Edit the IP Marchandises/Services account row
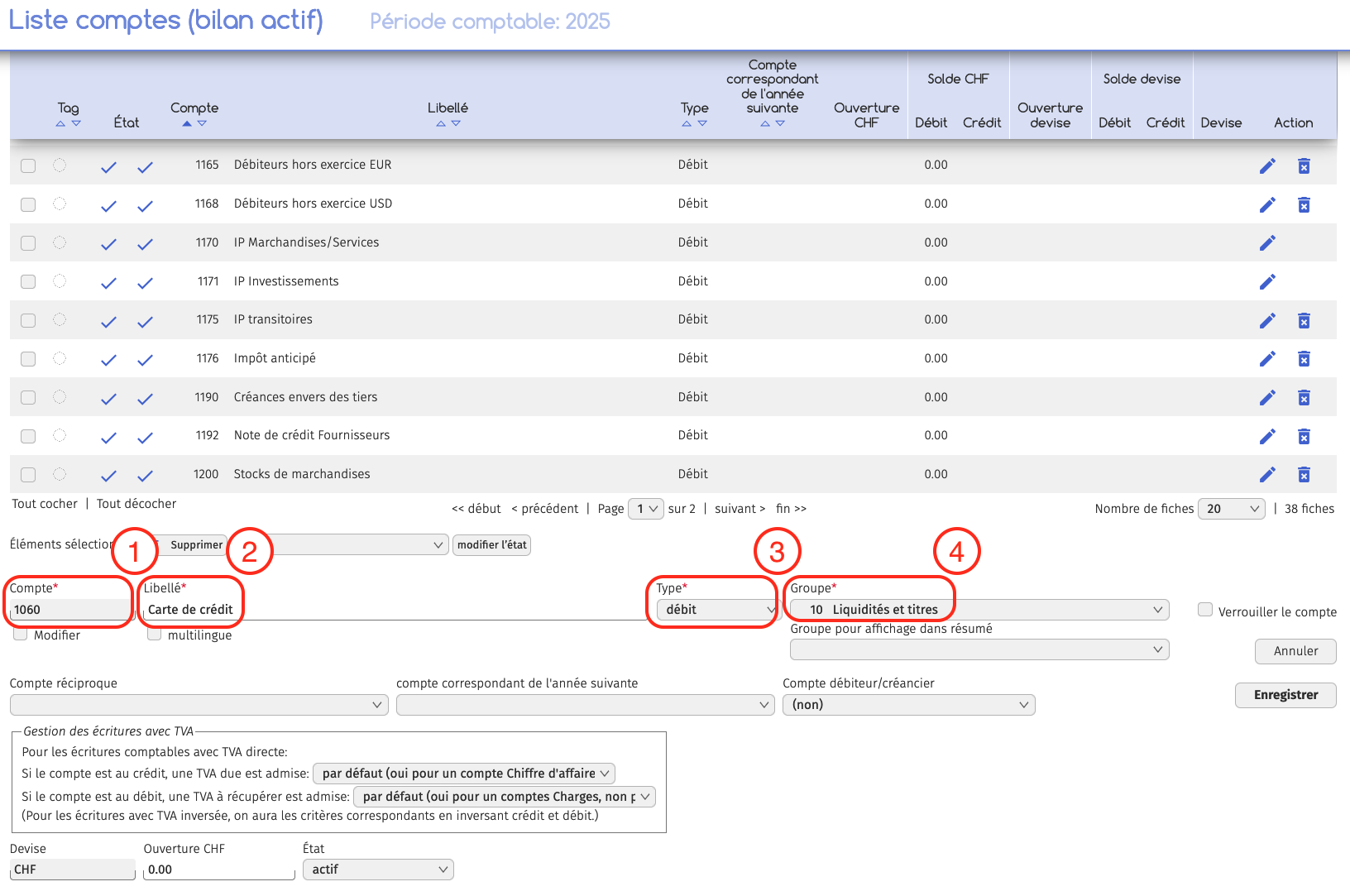 click(x=1266, y=243)
